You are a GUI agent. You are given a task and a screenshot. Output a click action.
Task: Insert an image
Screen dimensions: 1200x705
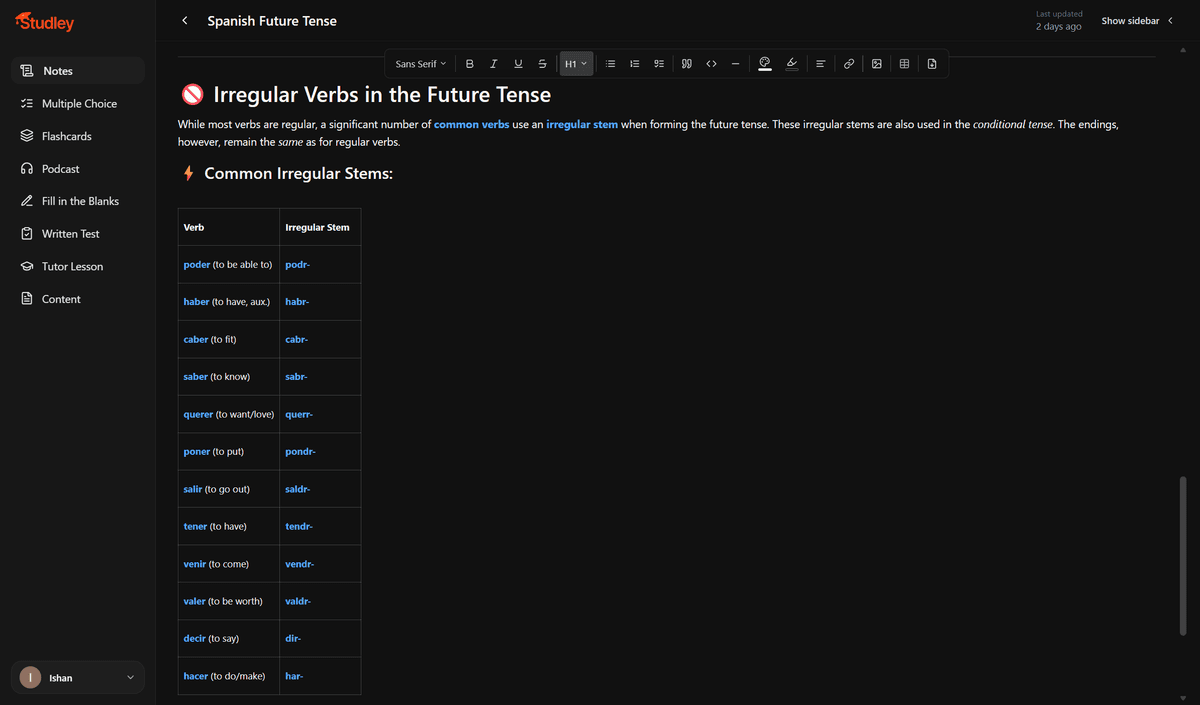click(x=876, y=64)
